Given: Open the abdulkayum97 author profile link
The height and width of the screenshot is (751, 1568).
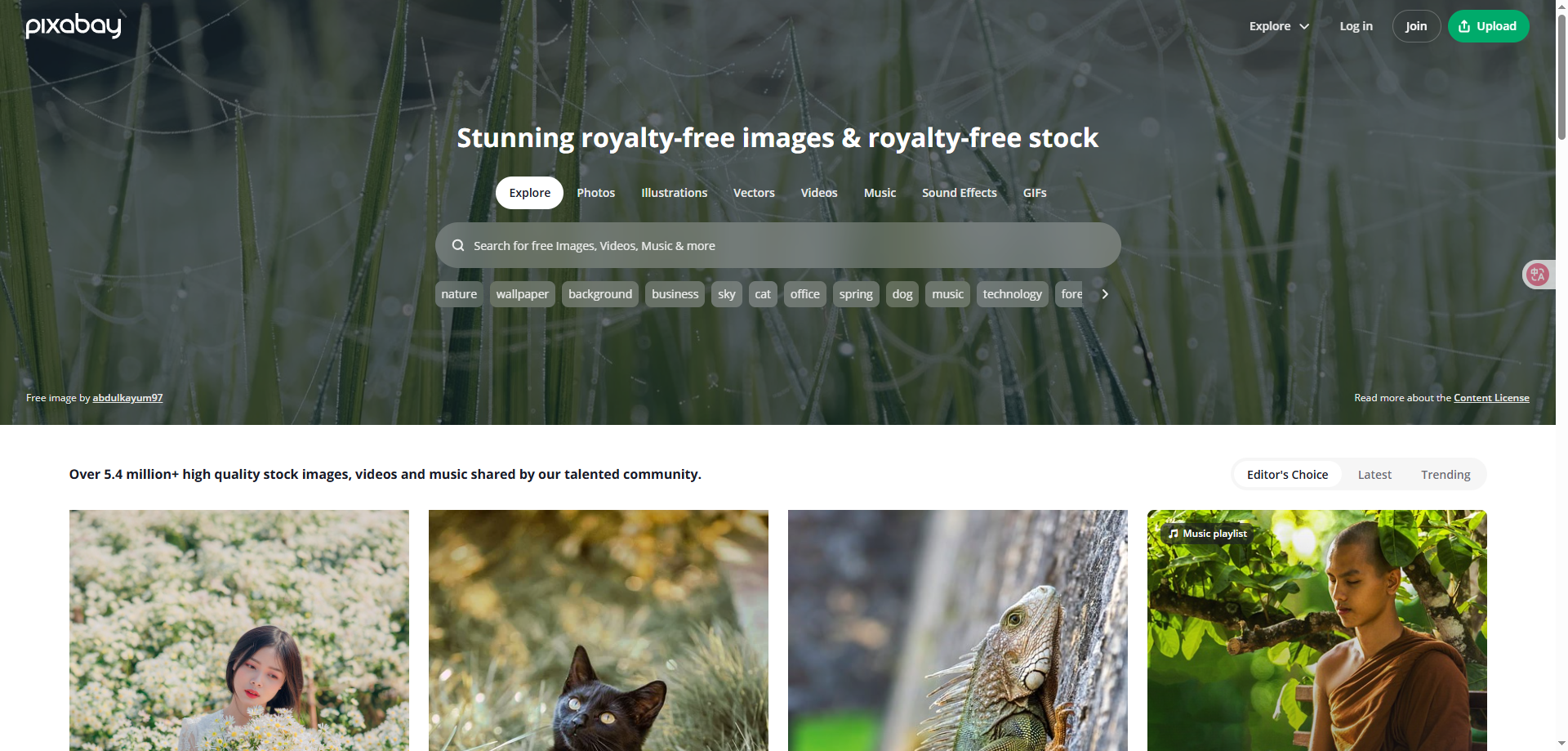Looking at the screenshot, I should pos(127,398).
